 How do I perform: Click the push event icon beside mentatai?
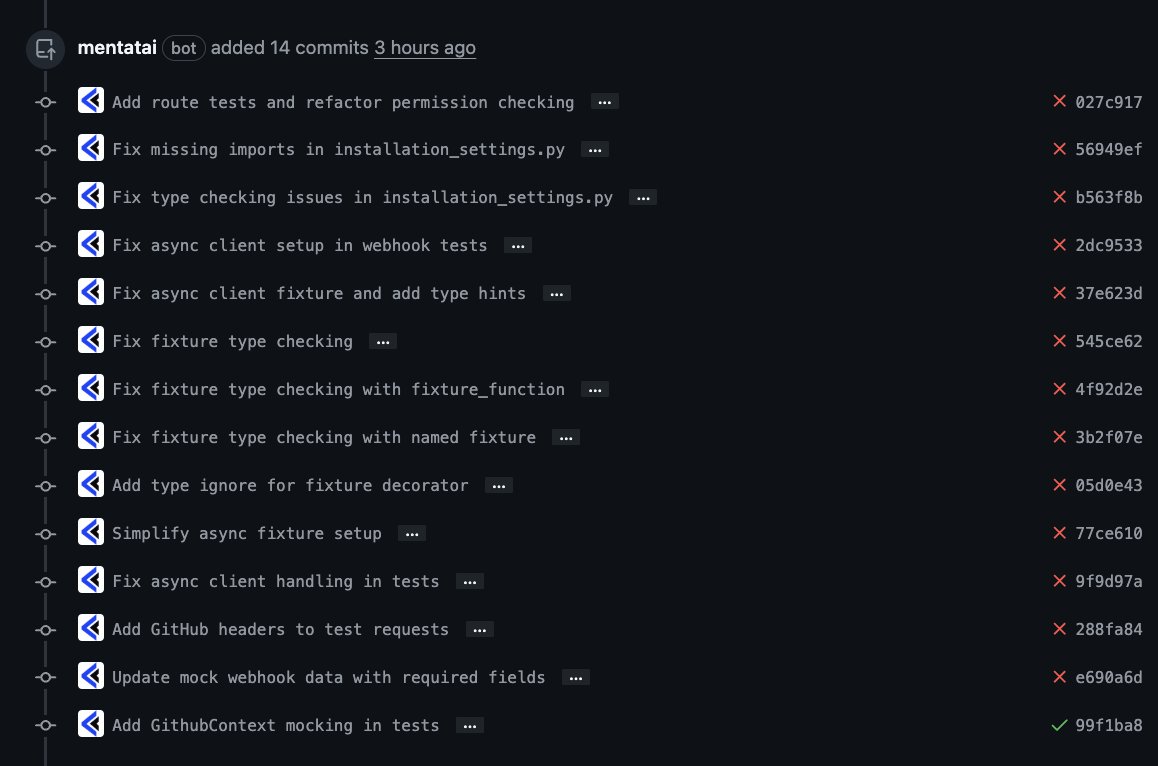[45, 49]
